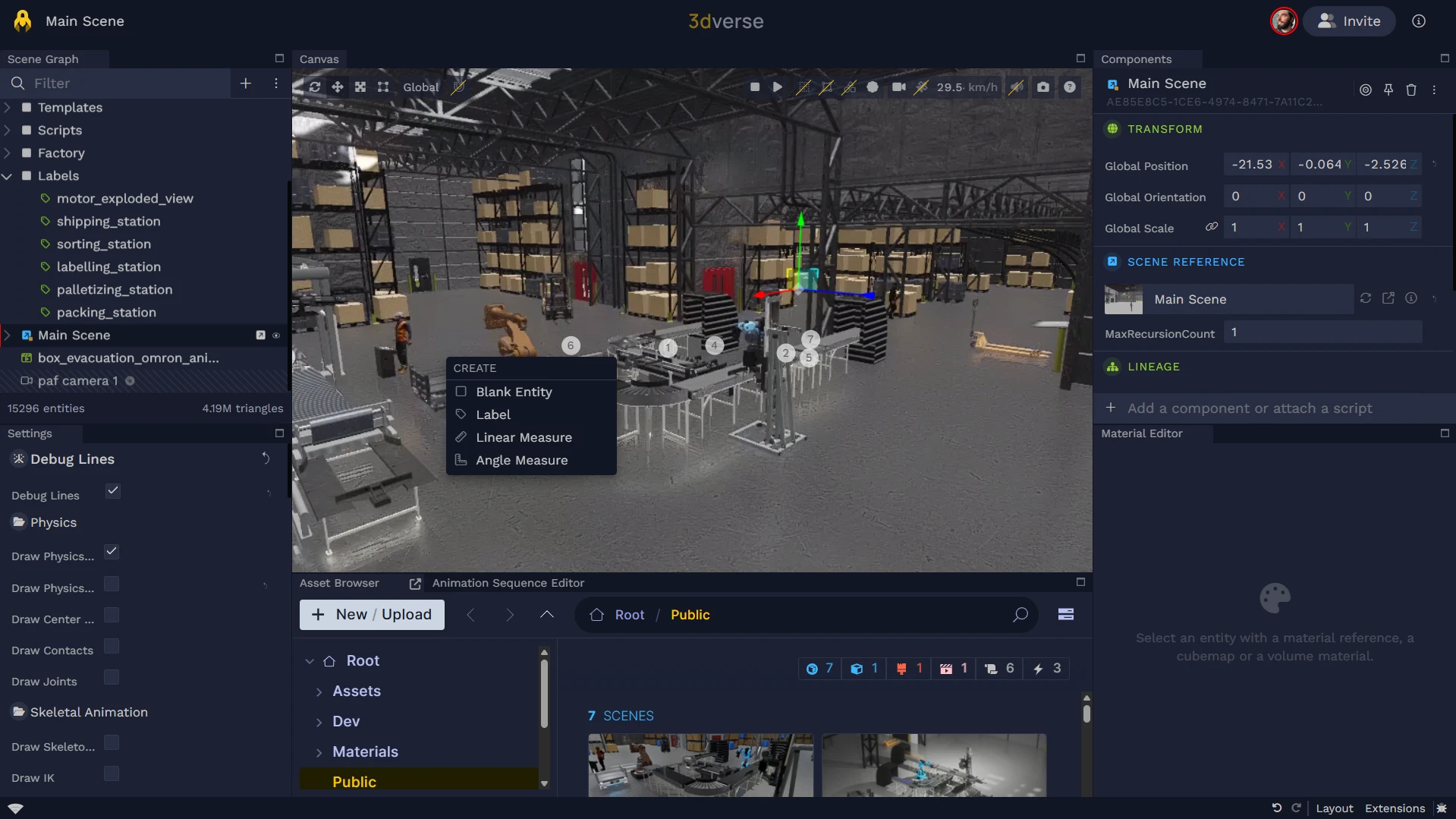The height and width of the screenshot is (819, 1456).
Task: Switch to the Animation Sequence Editor tab
Action: [508, 583]
